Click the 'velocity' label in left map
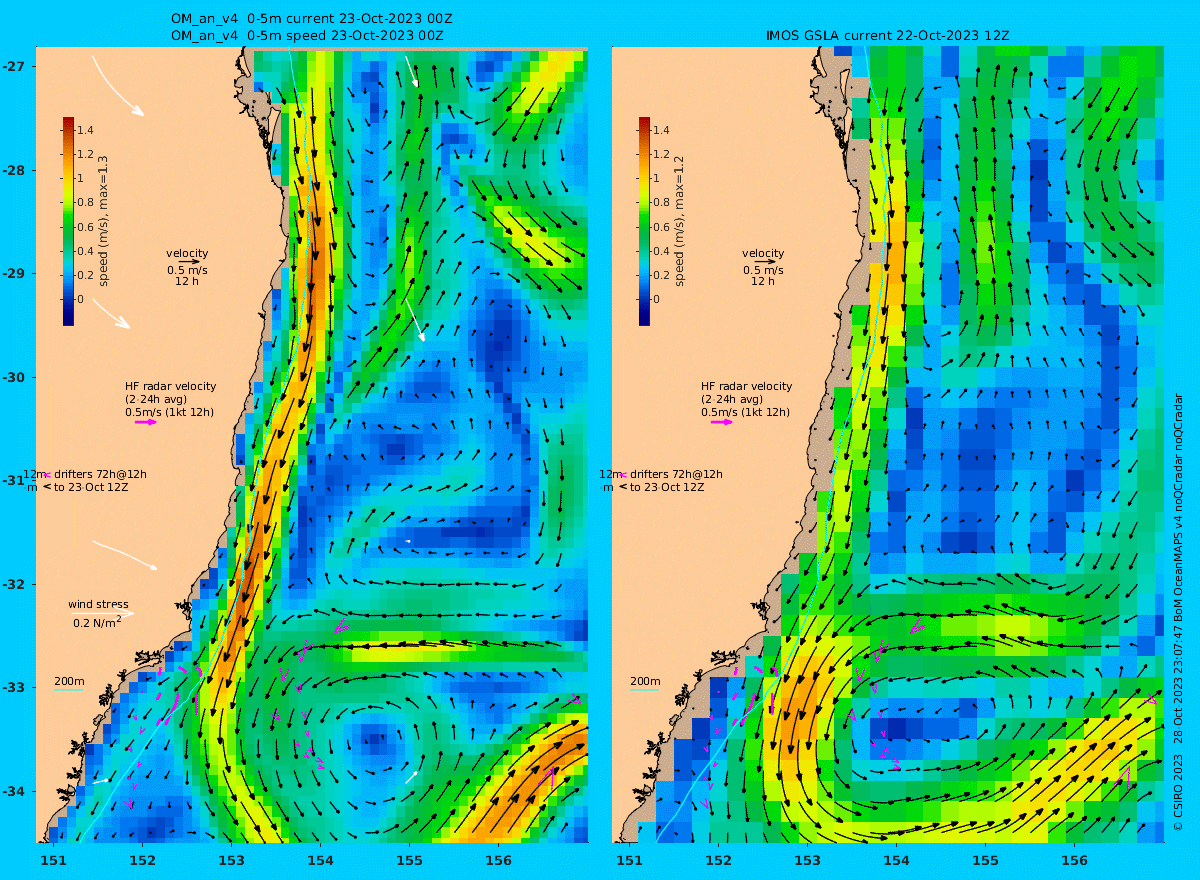This screenshot has width=1200, height=880. point(187,253)
